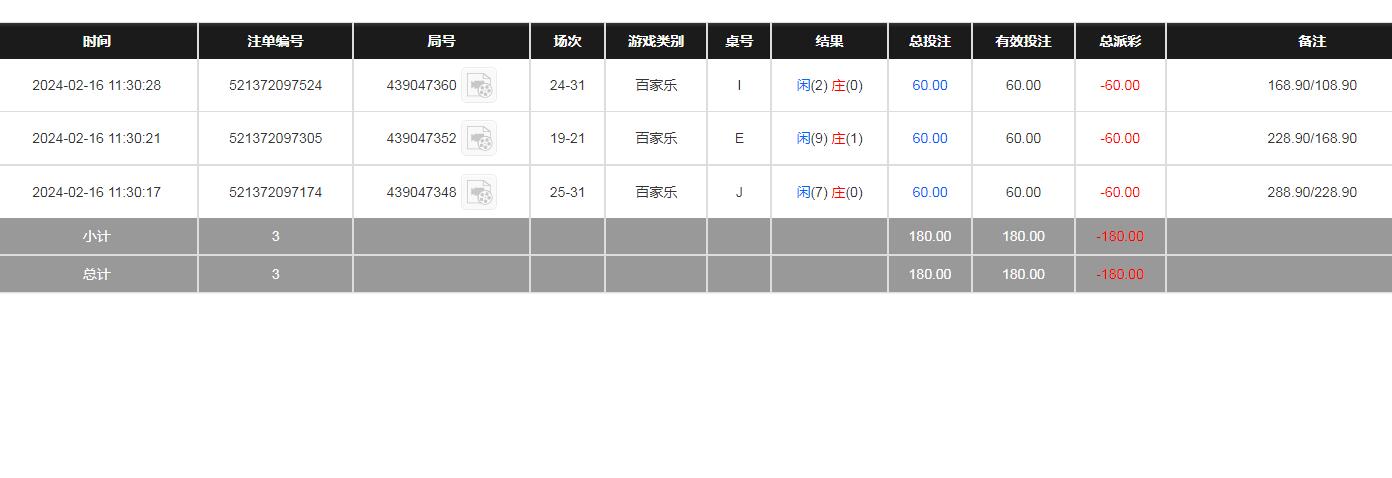This screenshot has height=478, width=1392.
Task: Open video replay icon for round 439047360
Action: pos(479,86)
